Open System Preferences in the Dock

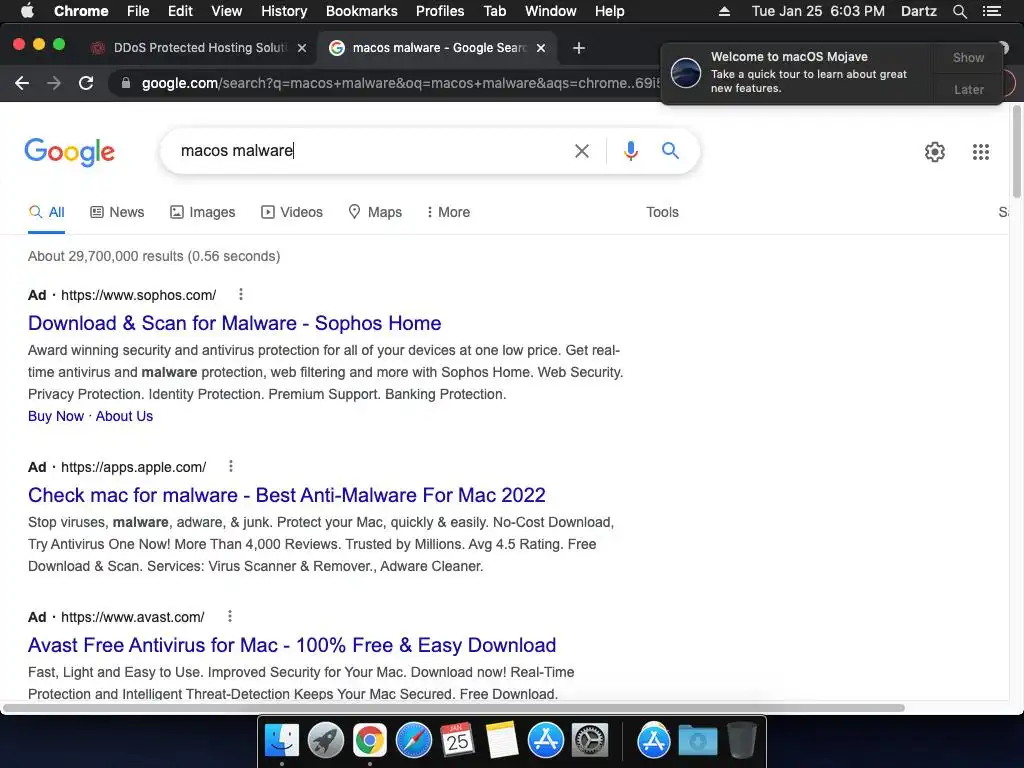point(590,741)
